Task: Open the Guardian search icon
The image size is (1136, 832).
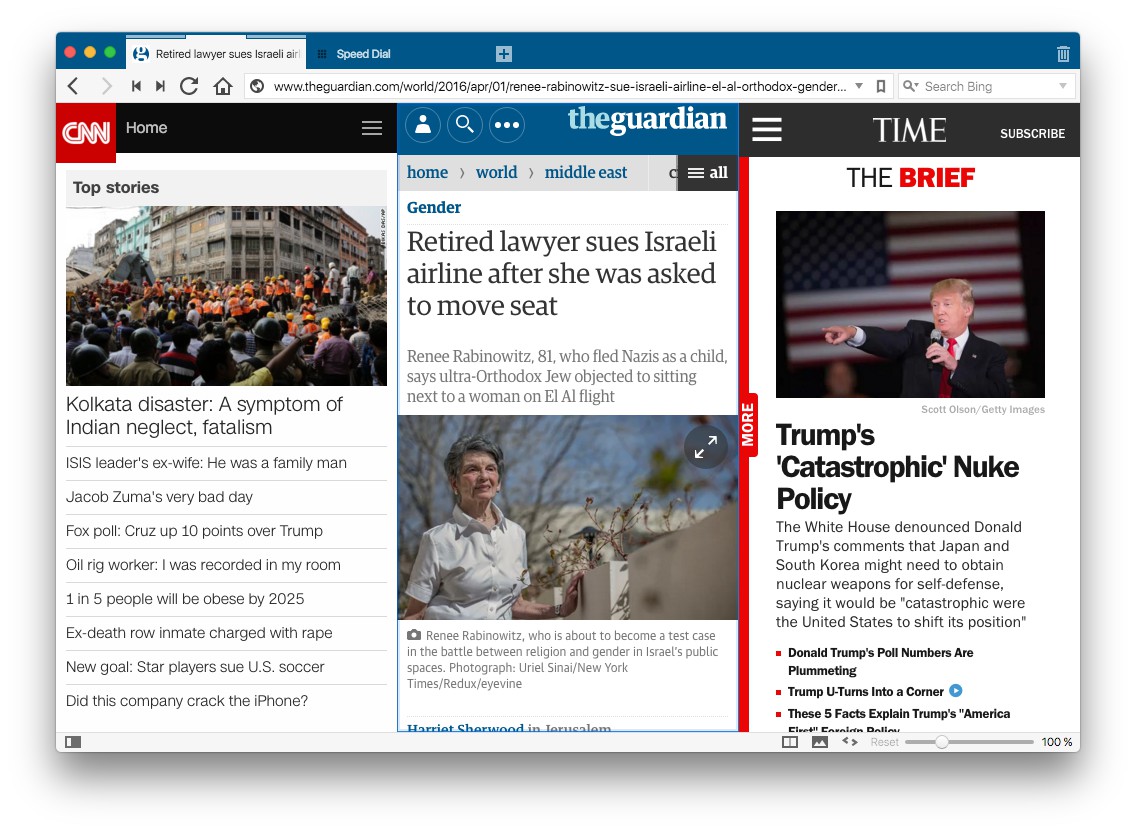Action: 465,124
